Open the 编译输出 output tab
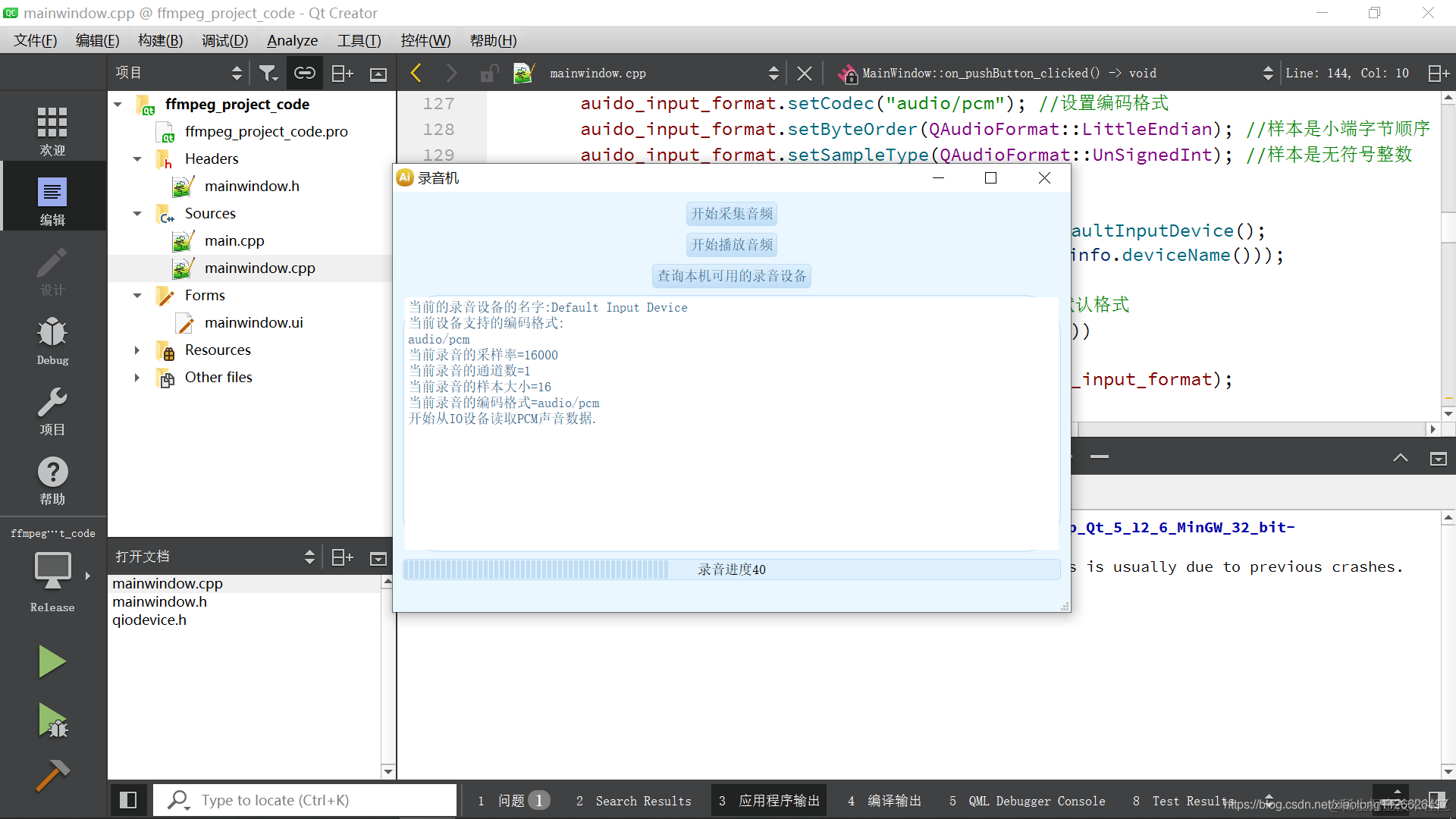Screen dimensions: 1456x819 [884, 801]
